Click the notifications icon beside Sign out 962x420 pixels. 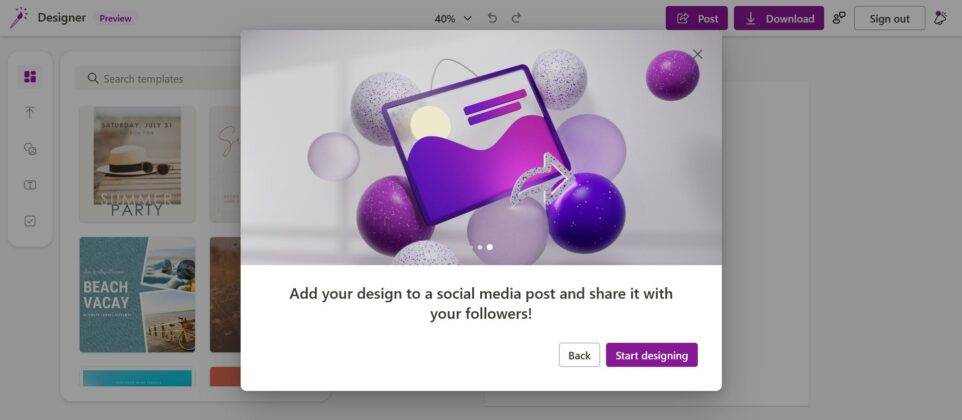point(940,18)
